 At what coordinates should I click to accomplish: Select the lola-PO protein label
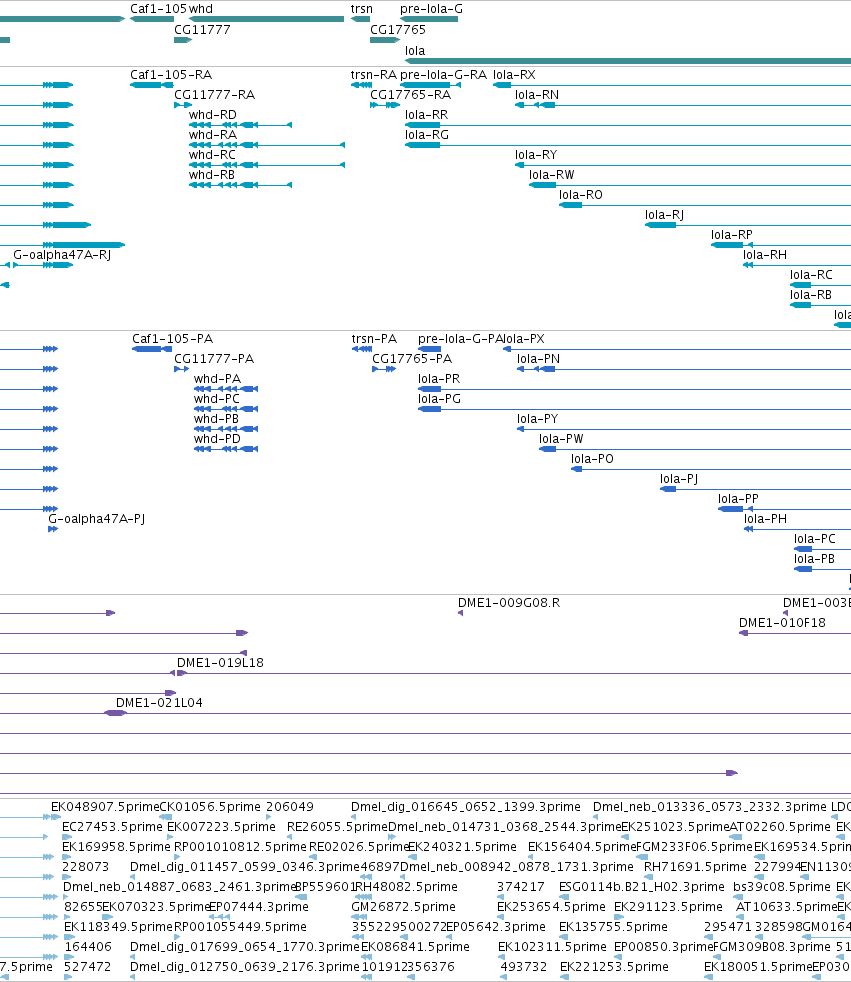(x=592, y=460)
